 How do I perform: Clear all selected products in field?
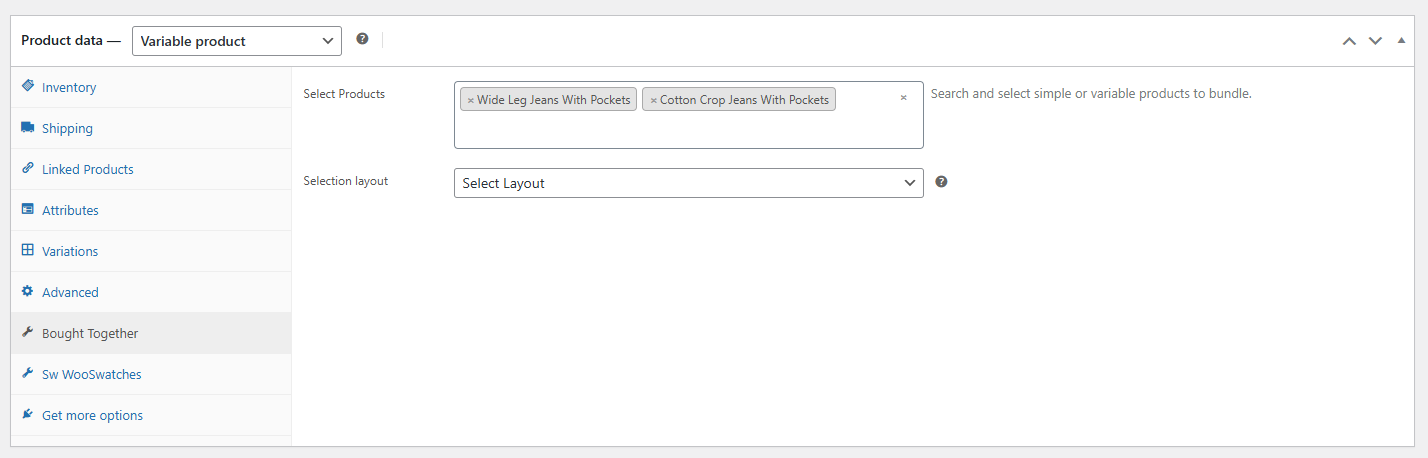coord(903,98)
